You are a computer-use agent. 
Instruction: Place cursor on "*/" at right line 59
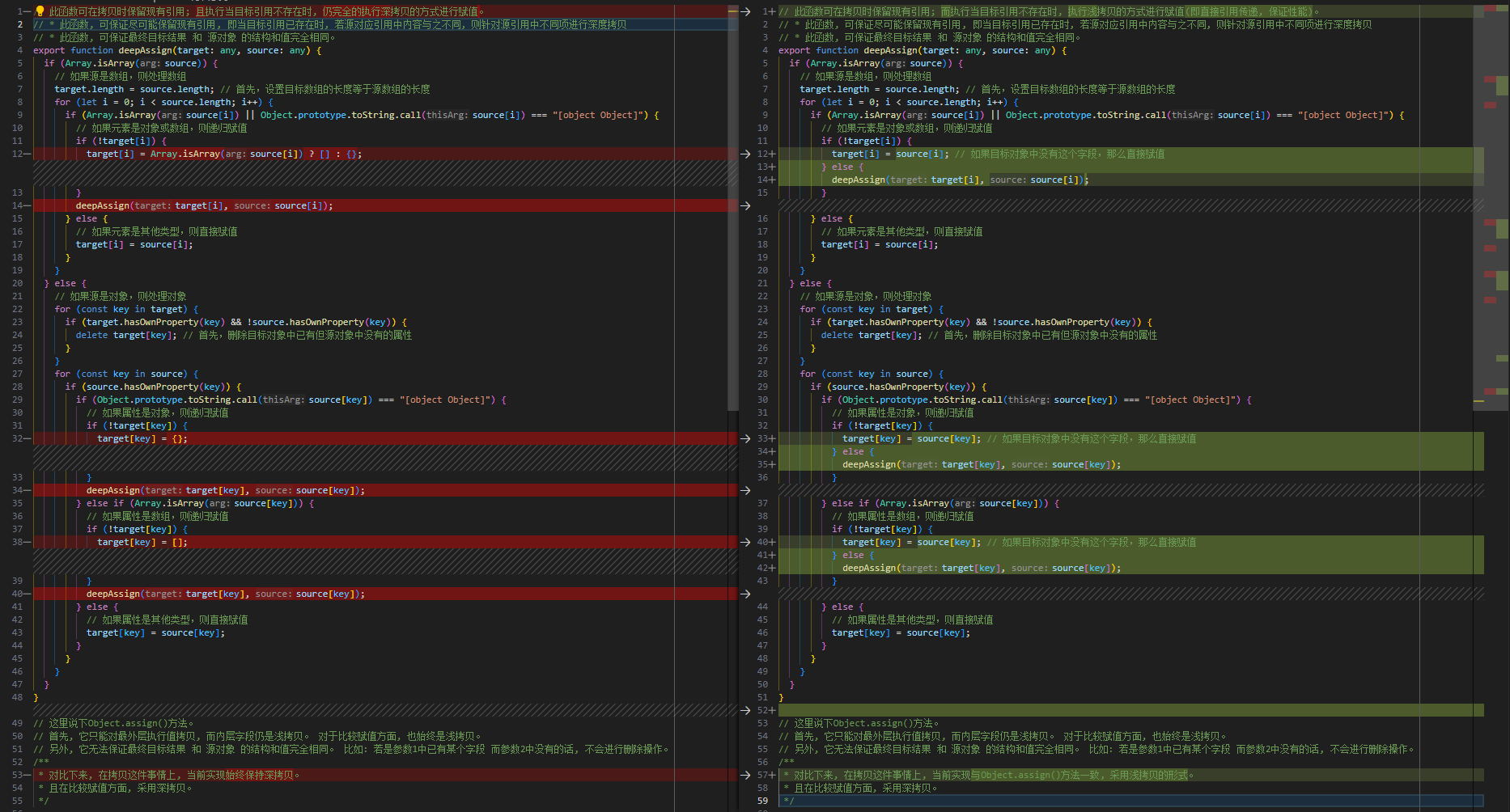pos(789,801)
